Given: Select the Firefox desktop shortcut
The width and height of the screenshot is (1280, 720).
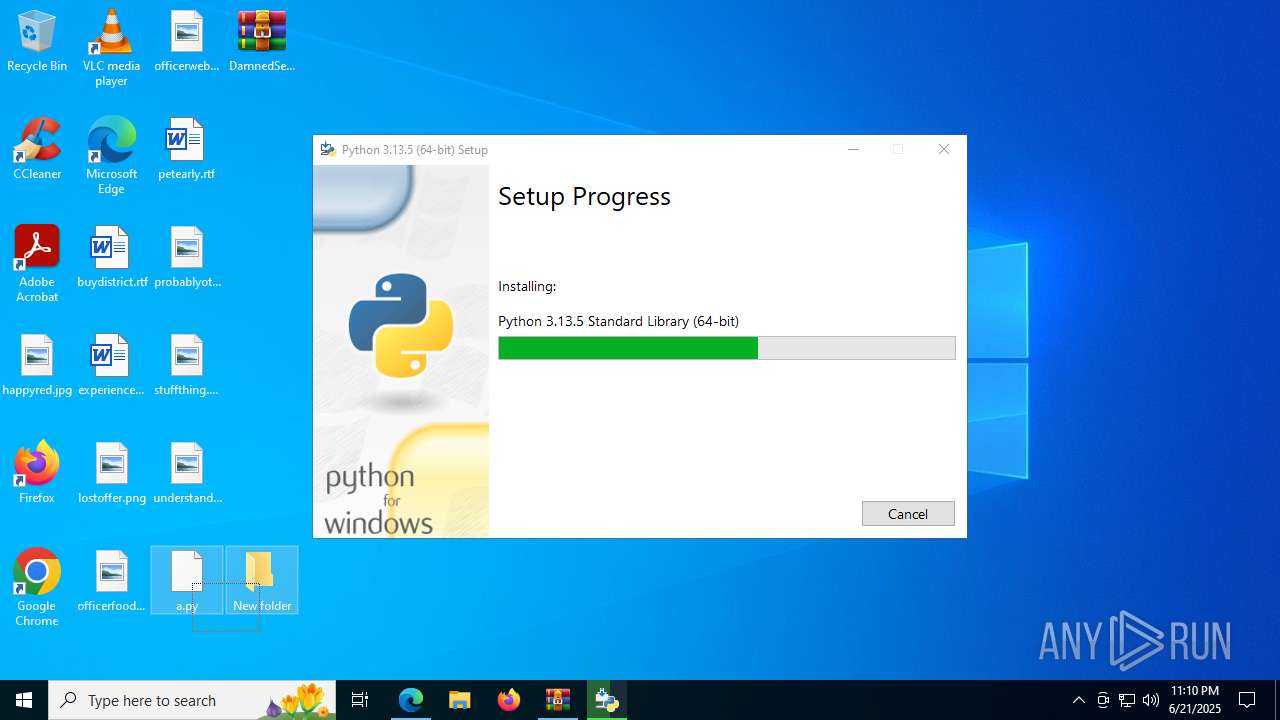Looking at the screenshot, I should [37, 472].
